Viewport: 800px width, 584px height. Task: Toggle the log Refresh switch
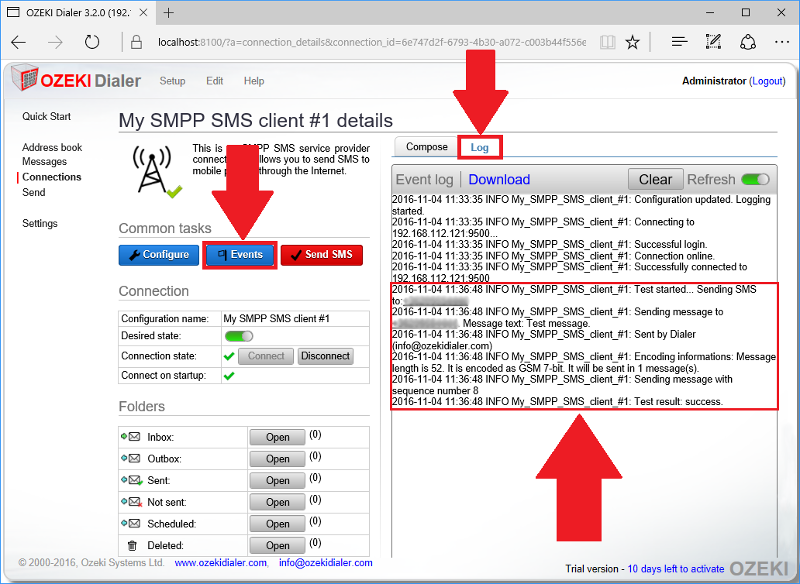click(x=755, y=179)
